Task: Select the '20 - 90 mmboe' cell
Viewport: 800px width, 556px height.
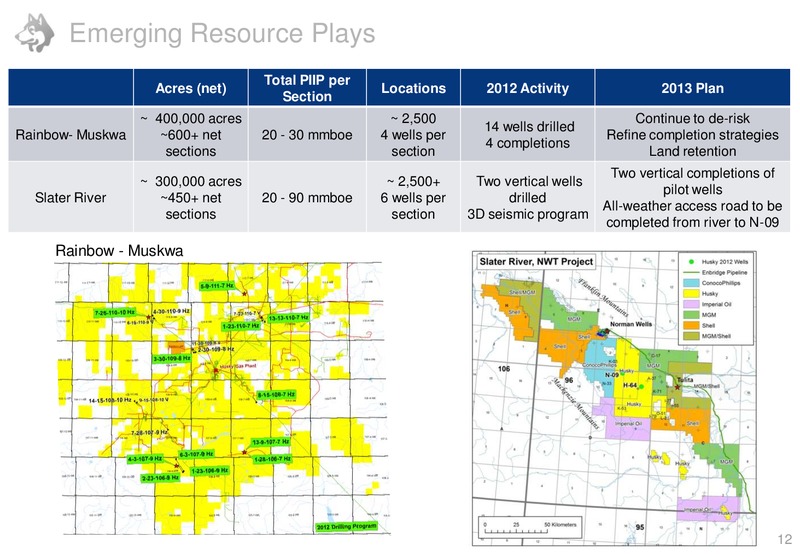Action: coord(307,197)
